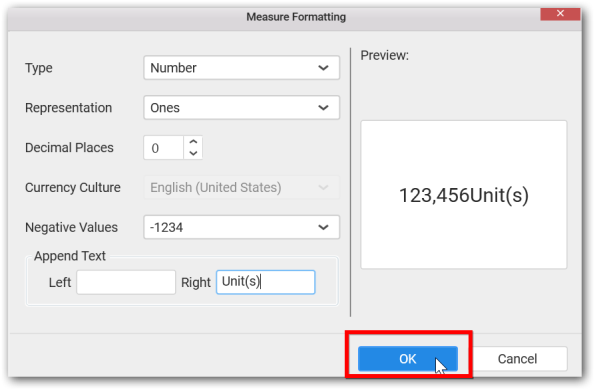The height and width of the screenshot is (390, 595).
Task: Click the disabled Currency Culture dropdown
Action: 241,187
